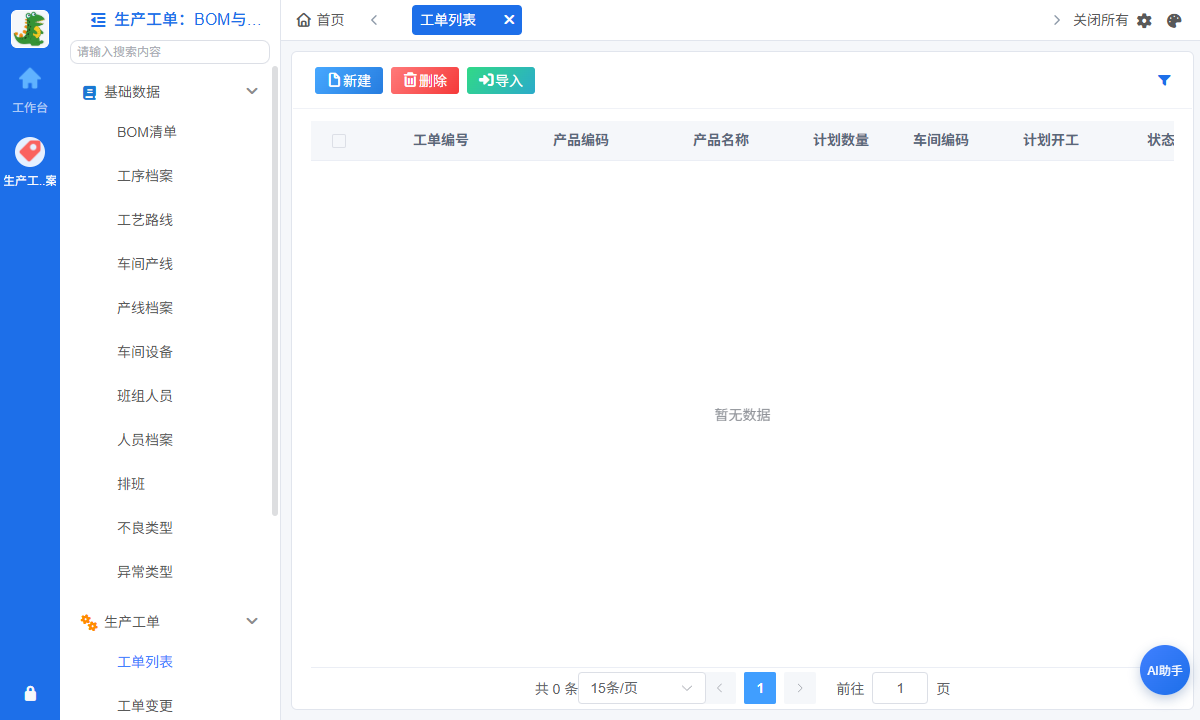The width and height of the screenshot is (1200, 720).
Task: Click the 生产工单 gears icon
Action: [x=89, y=622]
